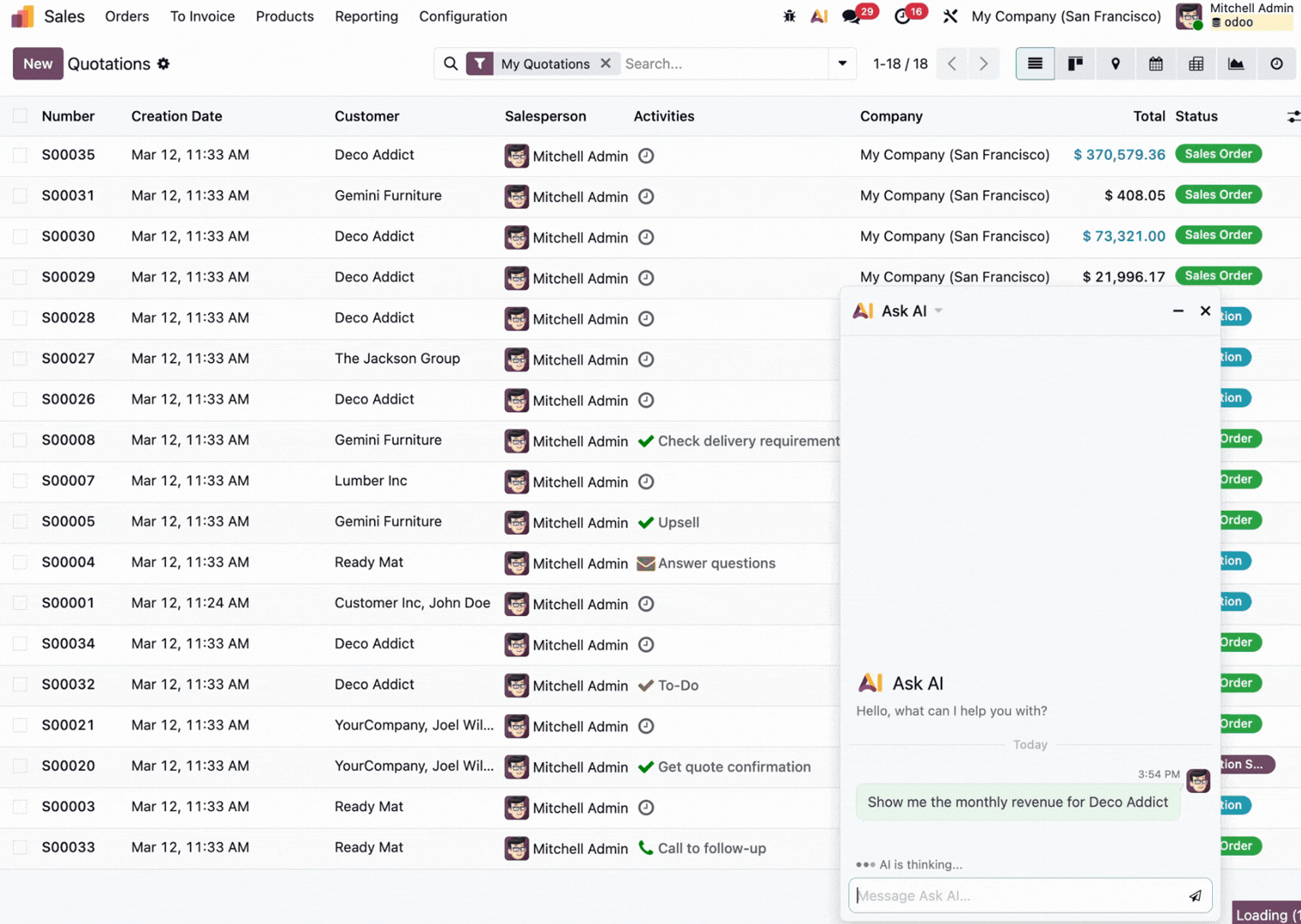The width and height of the screenshot is (1301, 924).
Task: Toggle the select-all header checkbox
Action: point(20,116)
